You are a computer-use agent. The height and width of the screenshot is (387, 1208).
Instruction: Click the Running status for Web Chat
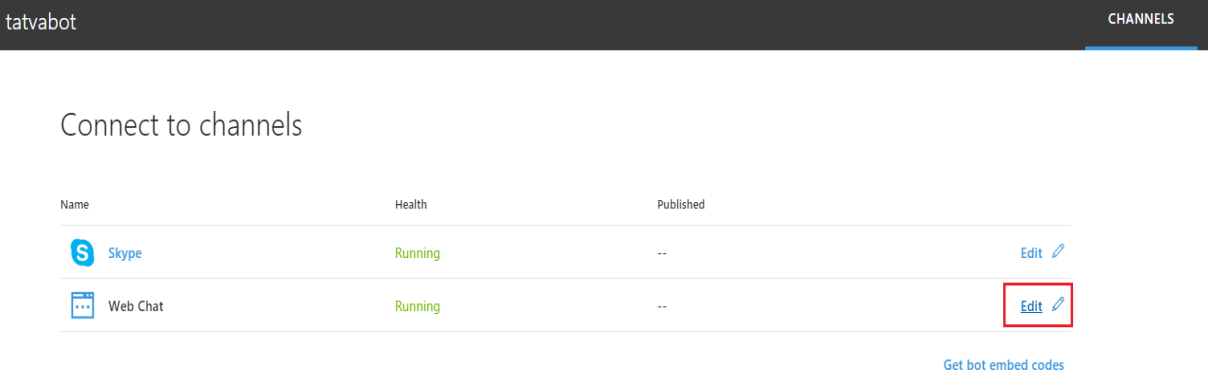[x=418, y=306]
